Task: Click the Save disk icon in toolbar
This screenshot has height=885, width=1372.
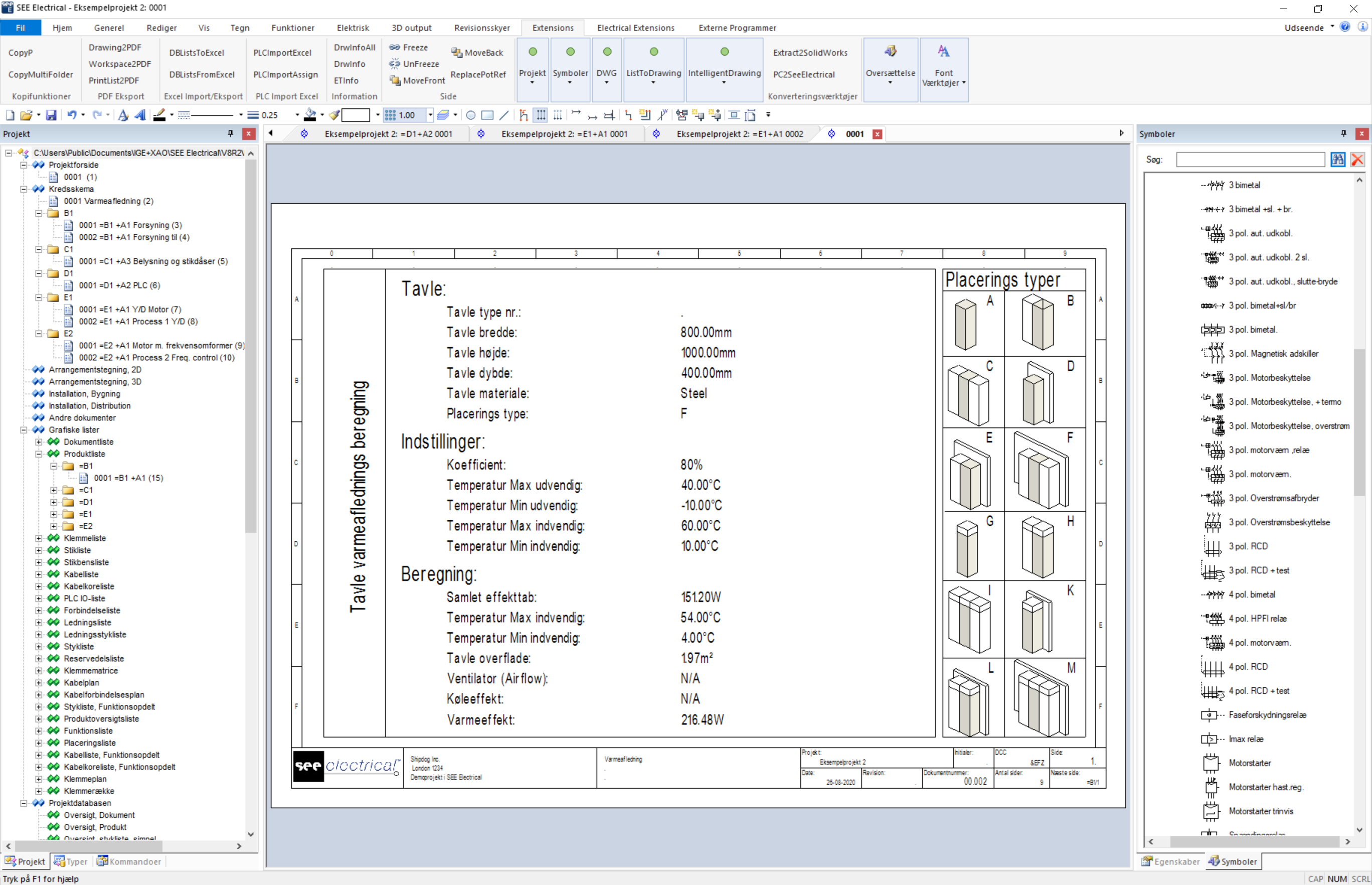Action: [51, 115]
